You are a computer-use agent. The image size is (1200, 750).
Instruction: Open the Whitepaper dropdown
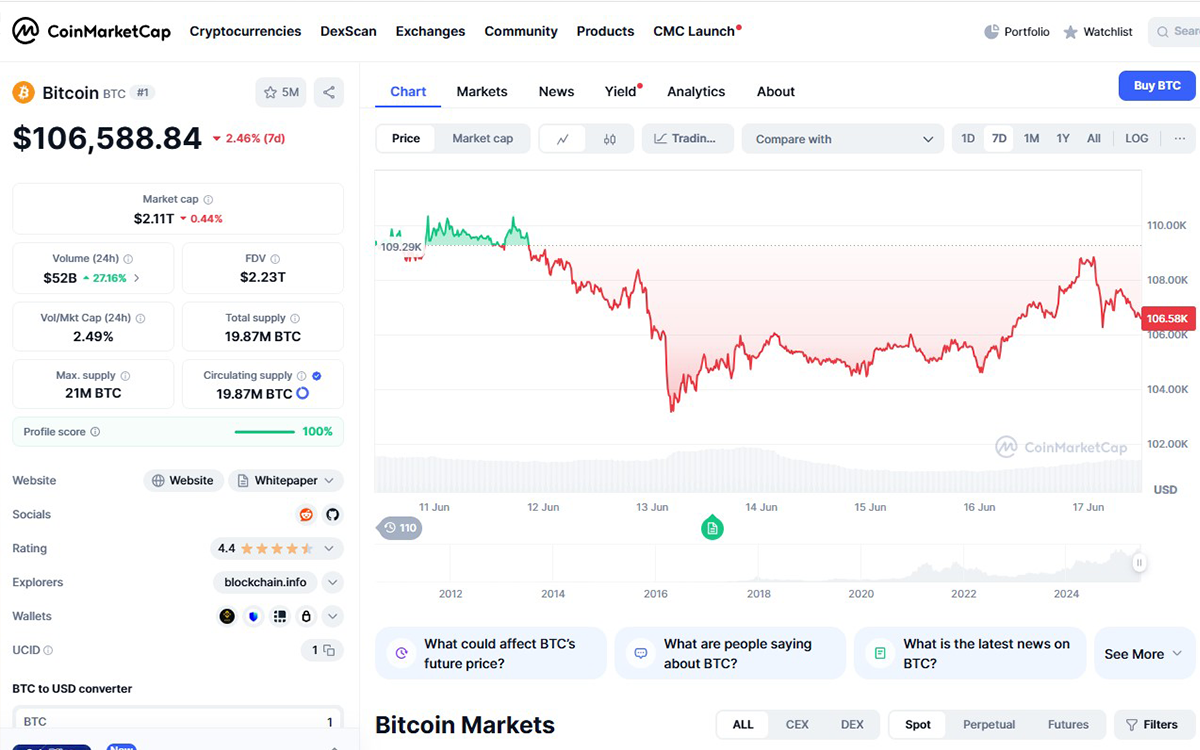286,481
